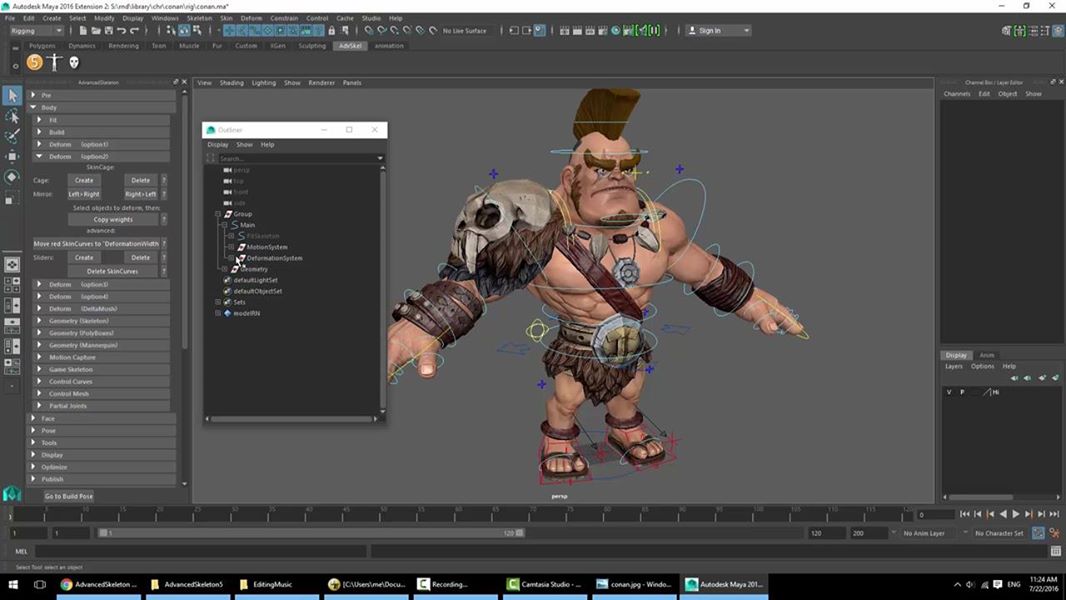
Task: Click the T-pose biped shelf icon
Action: [54, 63]
